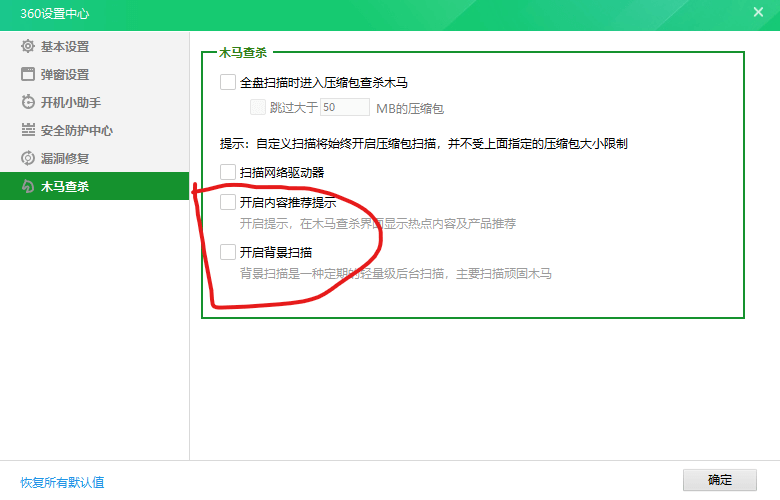Click the gear icon for 基本设置
This screenshot has width=780, height=500.
[28, 46]
